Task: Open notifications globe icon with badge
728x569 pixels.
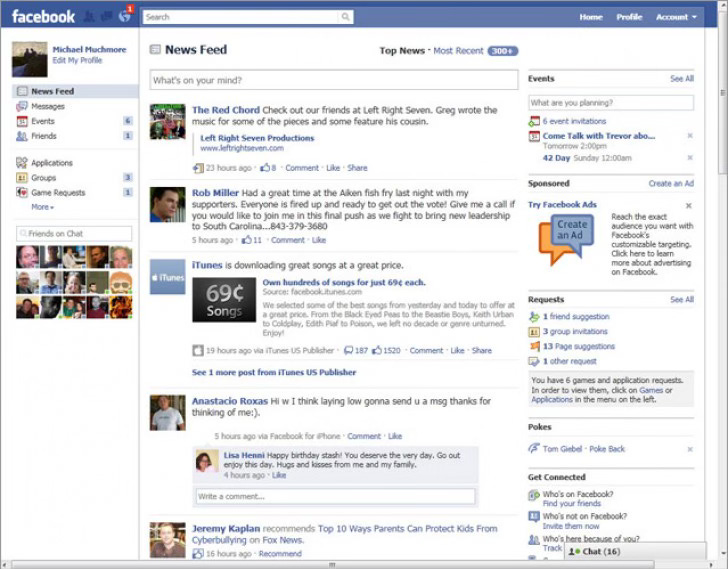Action: 124,17
